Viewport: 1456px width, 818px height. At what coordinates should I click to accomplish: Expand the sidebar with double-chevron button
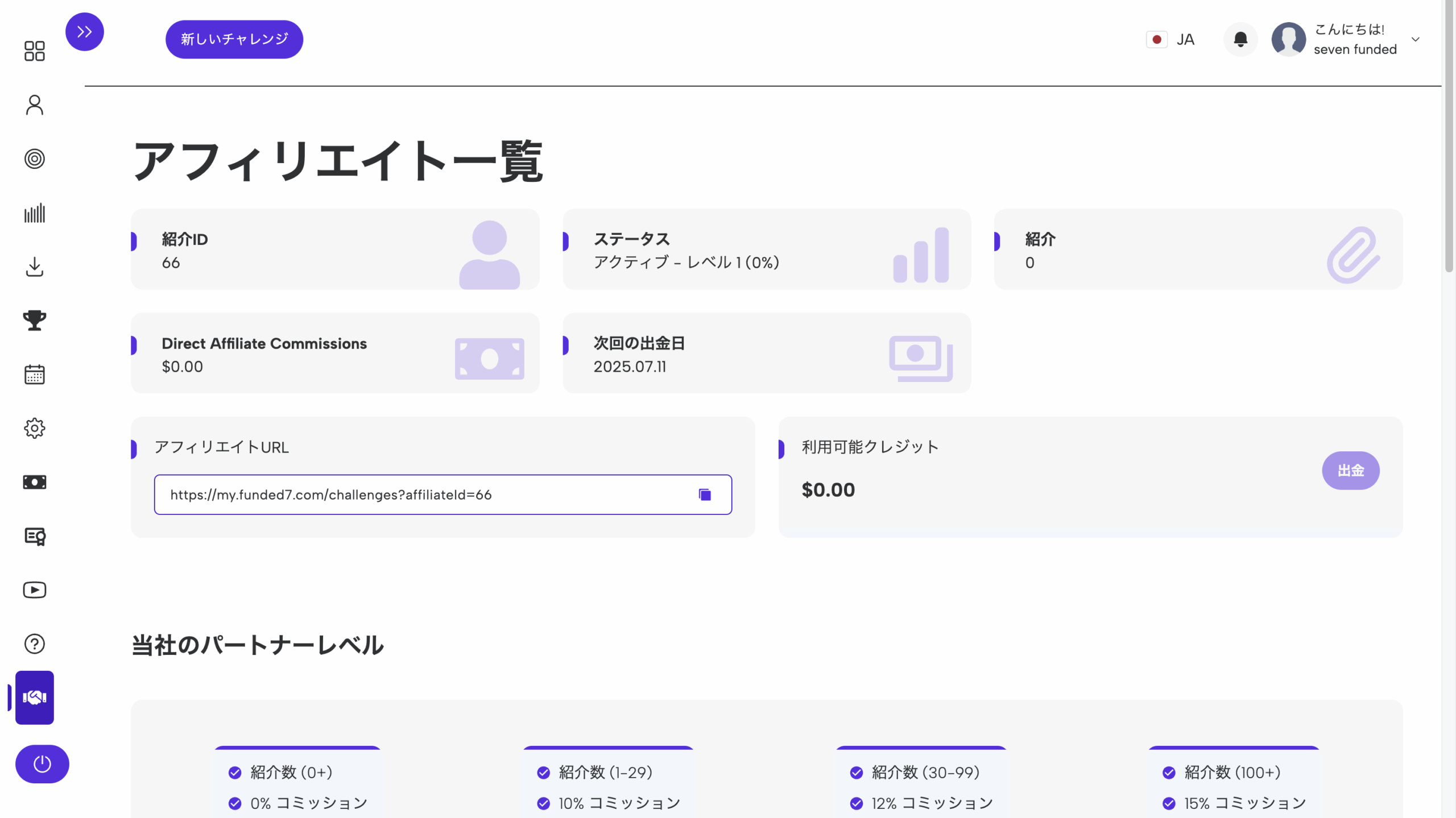[85, 32]
